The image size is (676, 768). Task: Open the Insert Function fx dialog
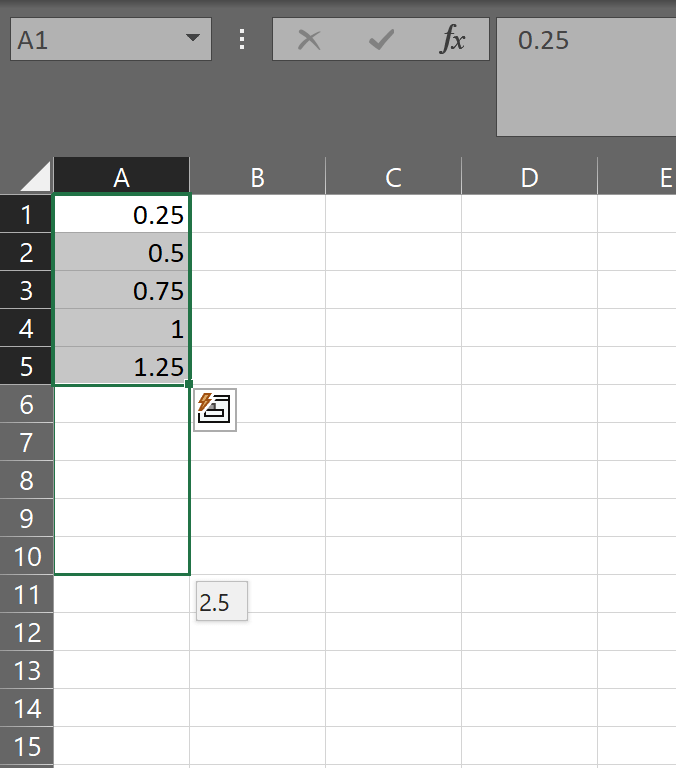click(x=453, y=40)
